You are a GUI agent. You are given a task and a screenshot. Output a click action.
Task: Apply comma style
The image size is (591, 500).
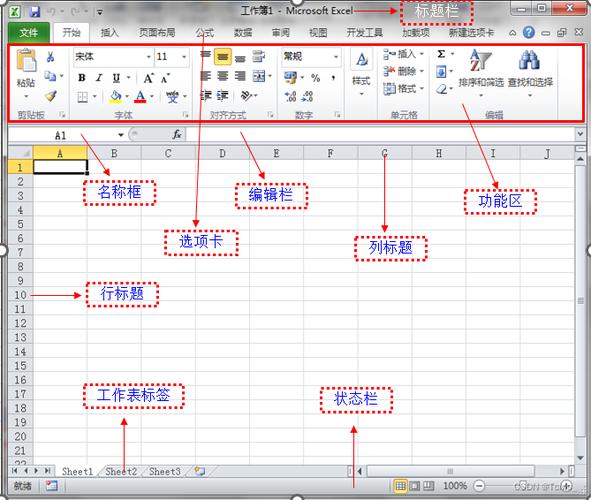(333, 78)
